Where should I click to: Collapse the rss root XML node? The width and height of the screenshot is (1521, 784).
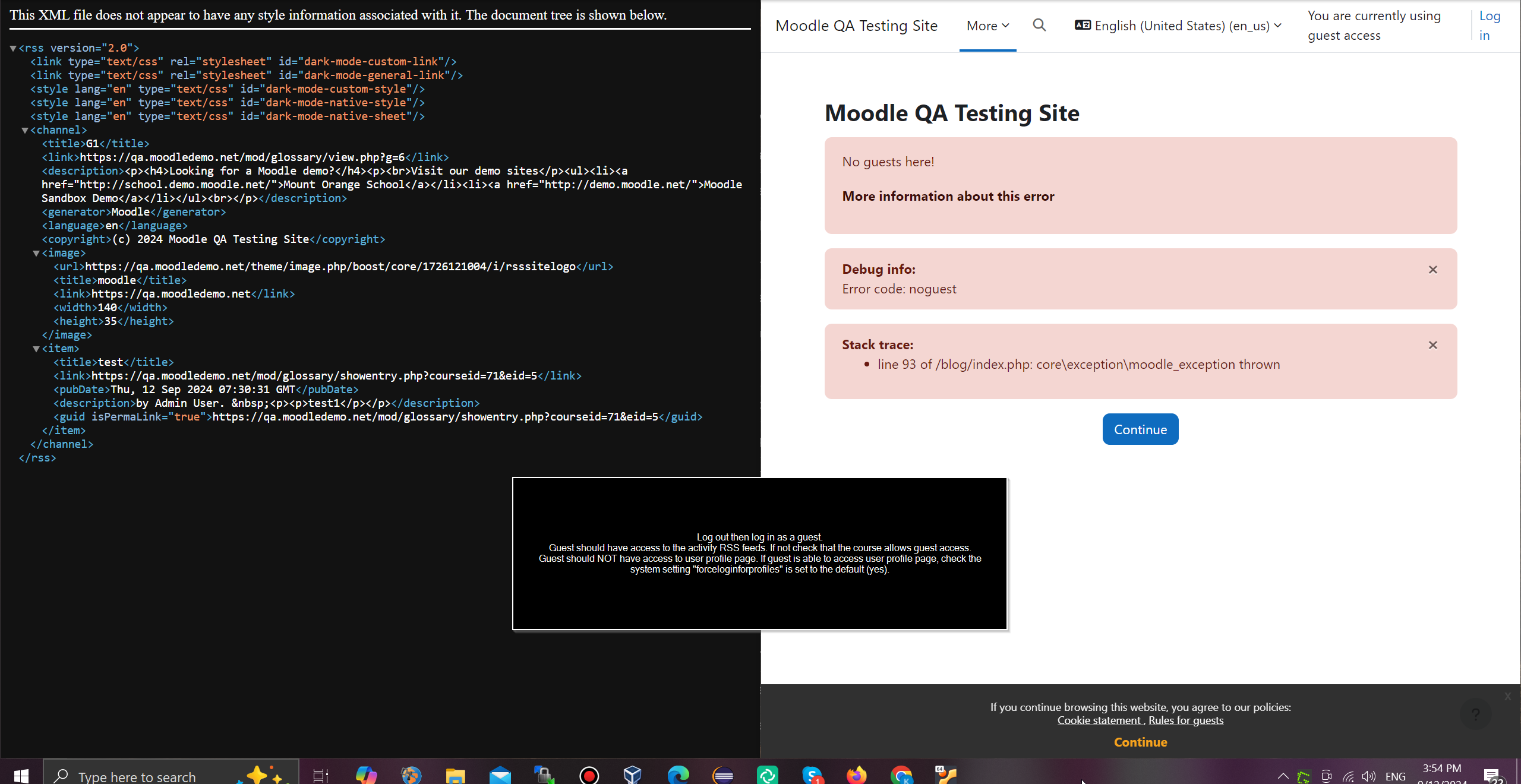coord(13,48)
